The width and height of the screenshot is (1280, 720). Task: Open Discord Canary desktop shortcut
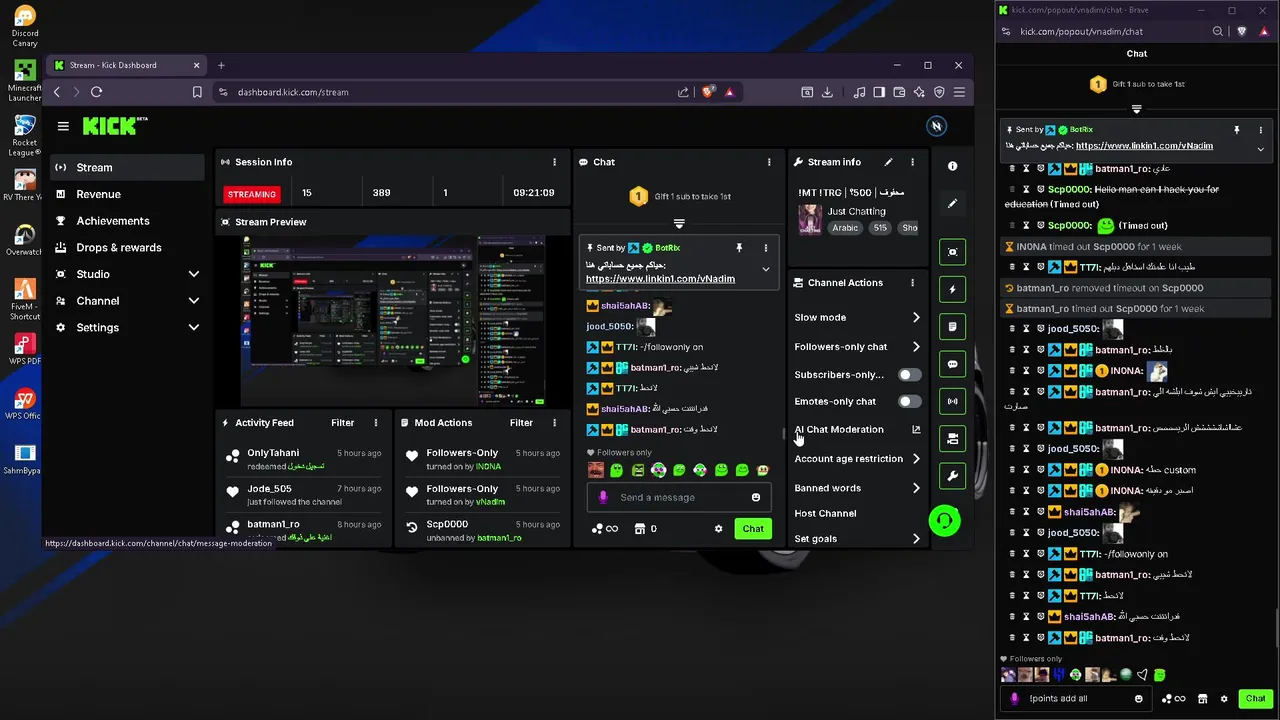[x=25, y=27]
